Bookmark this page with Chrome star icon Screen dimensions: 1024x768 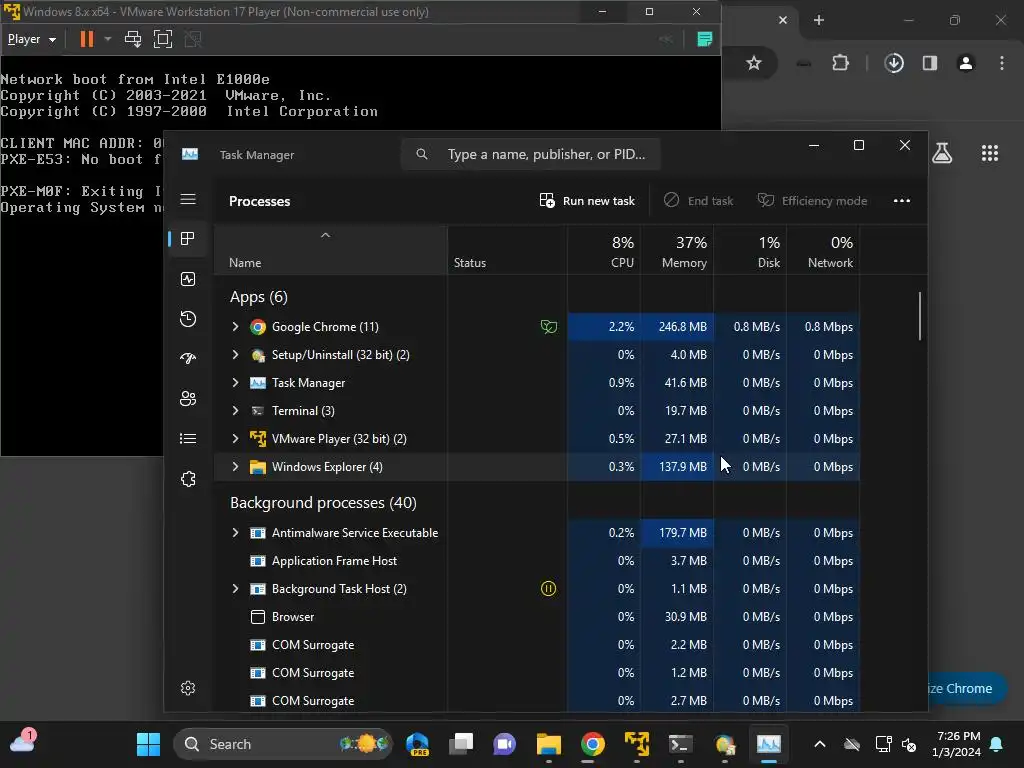click(754, 63)
